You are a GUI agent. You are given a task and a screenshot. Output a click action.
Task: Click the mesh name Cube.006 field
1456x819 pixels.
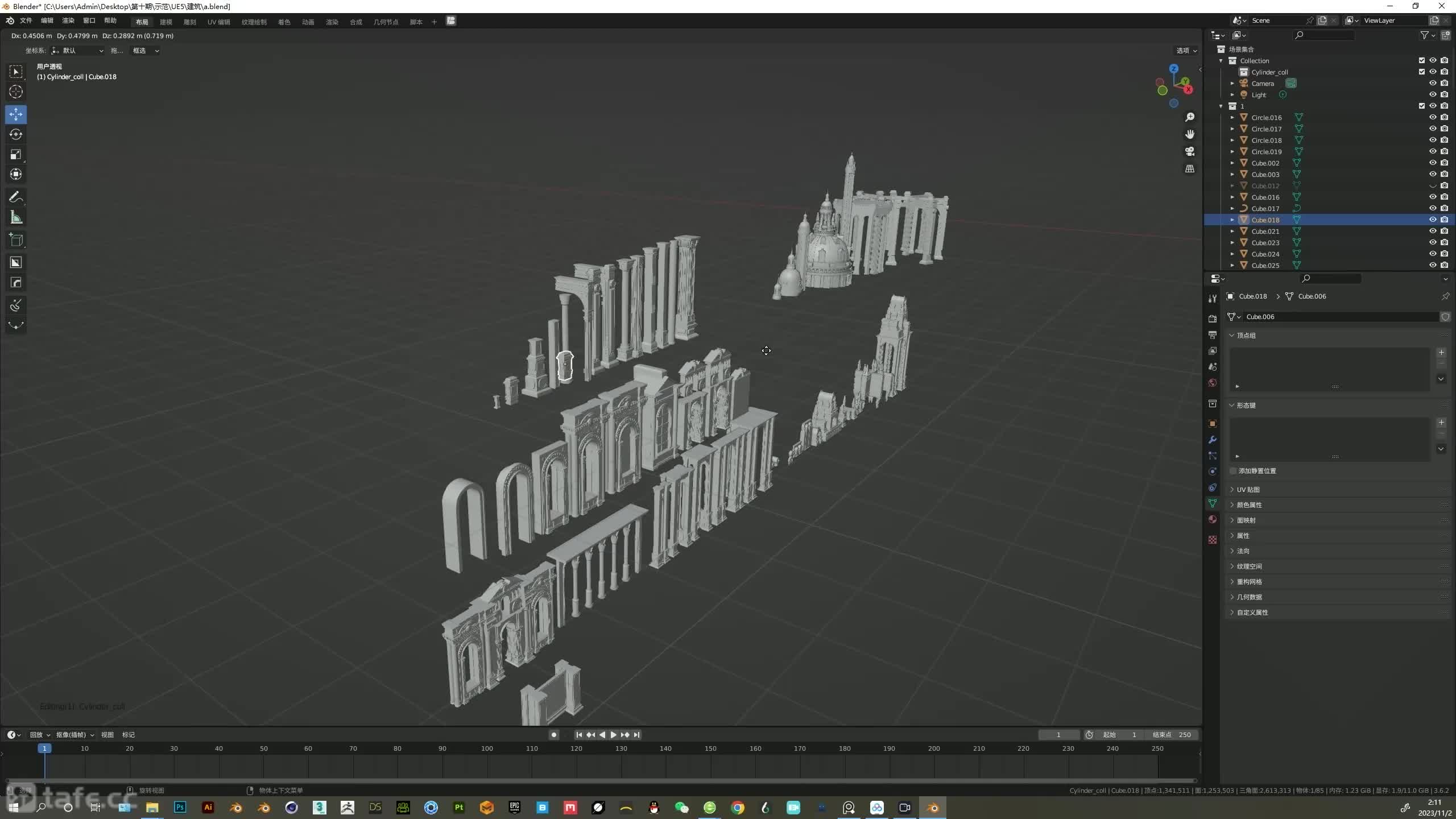(x=1342, y=317)
